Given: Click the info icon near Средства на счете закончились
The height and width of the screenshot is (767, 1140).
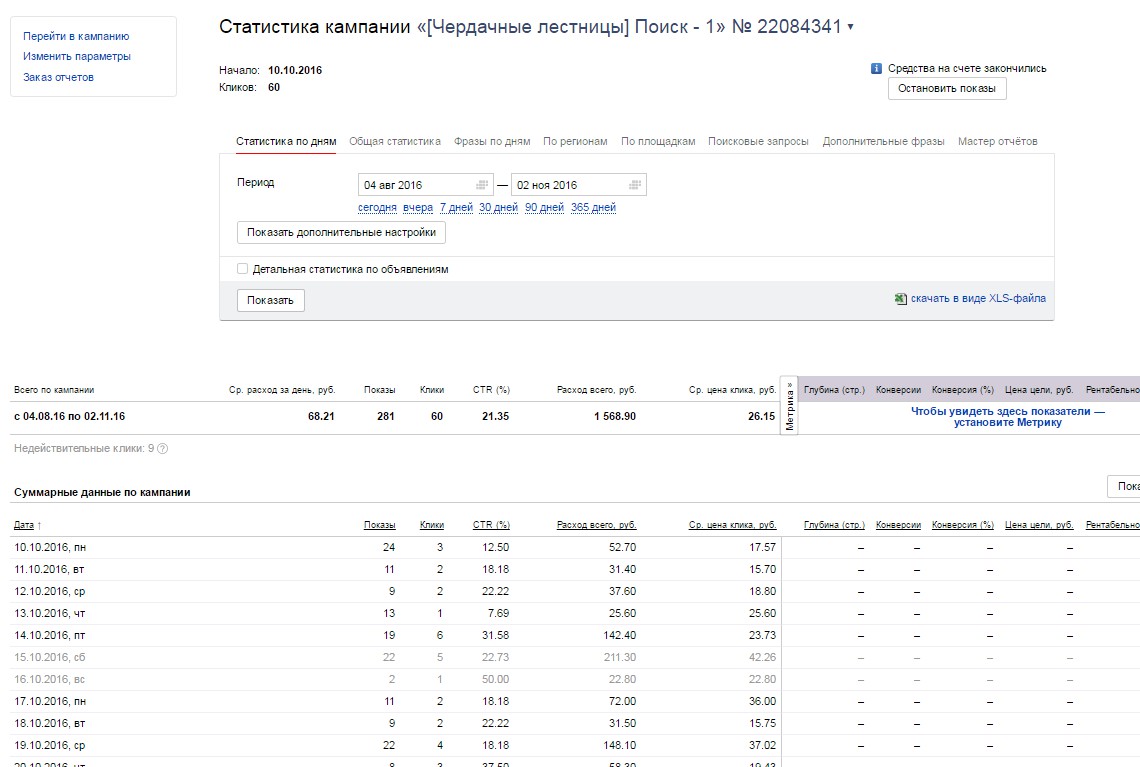Looking at the screenshot, I should click(876, 68).
